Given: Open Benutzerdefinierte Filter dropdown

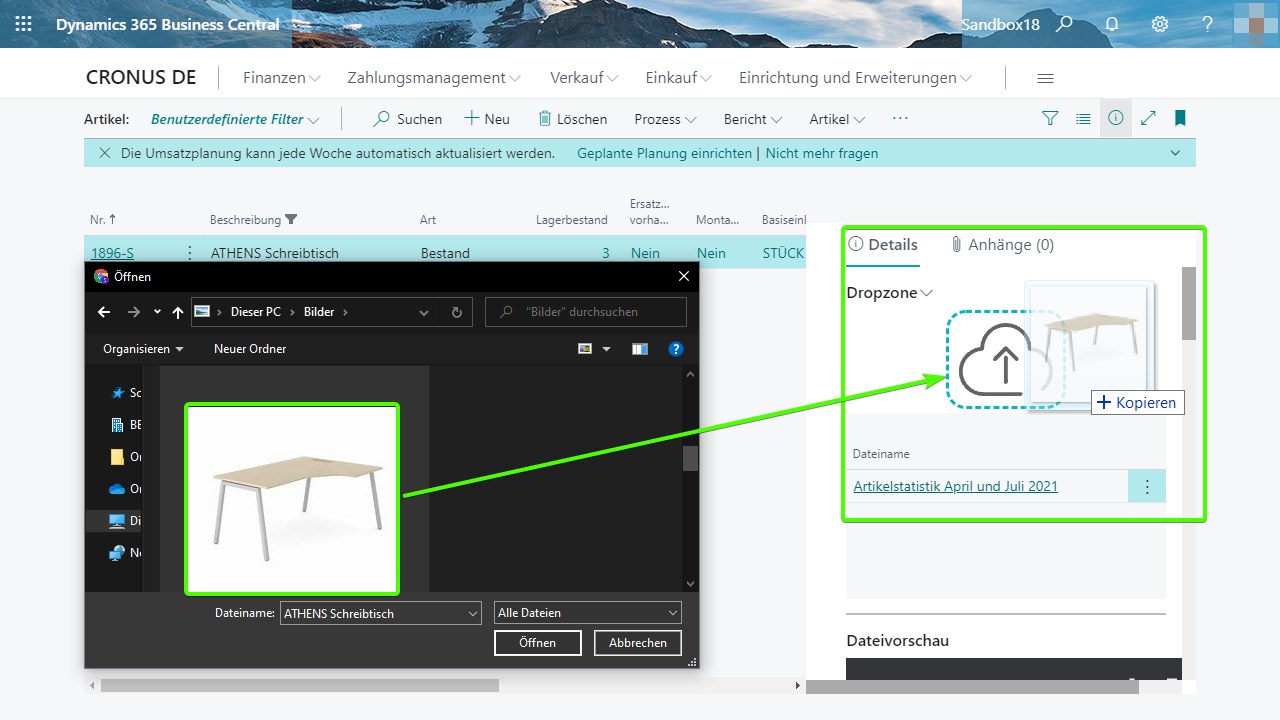Looking at the screenshot, I should 235,119.
